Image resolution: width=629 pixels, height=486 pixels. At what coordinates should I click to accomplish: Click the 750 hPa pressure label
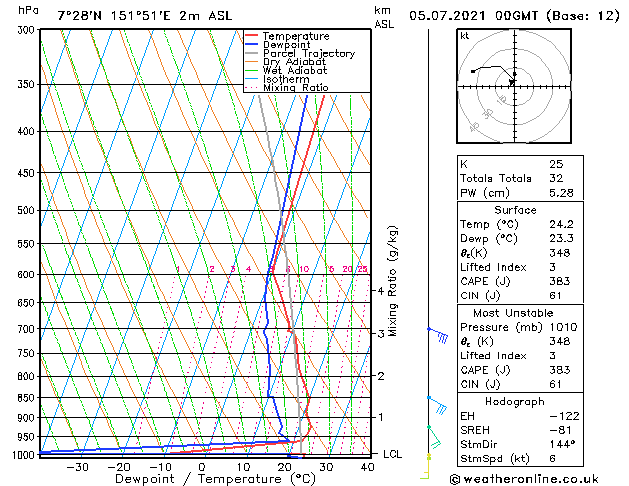(x=28, y=354)
